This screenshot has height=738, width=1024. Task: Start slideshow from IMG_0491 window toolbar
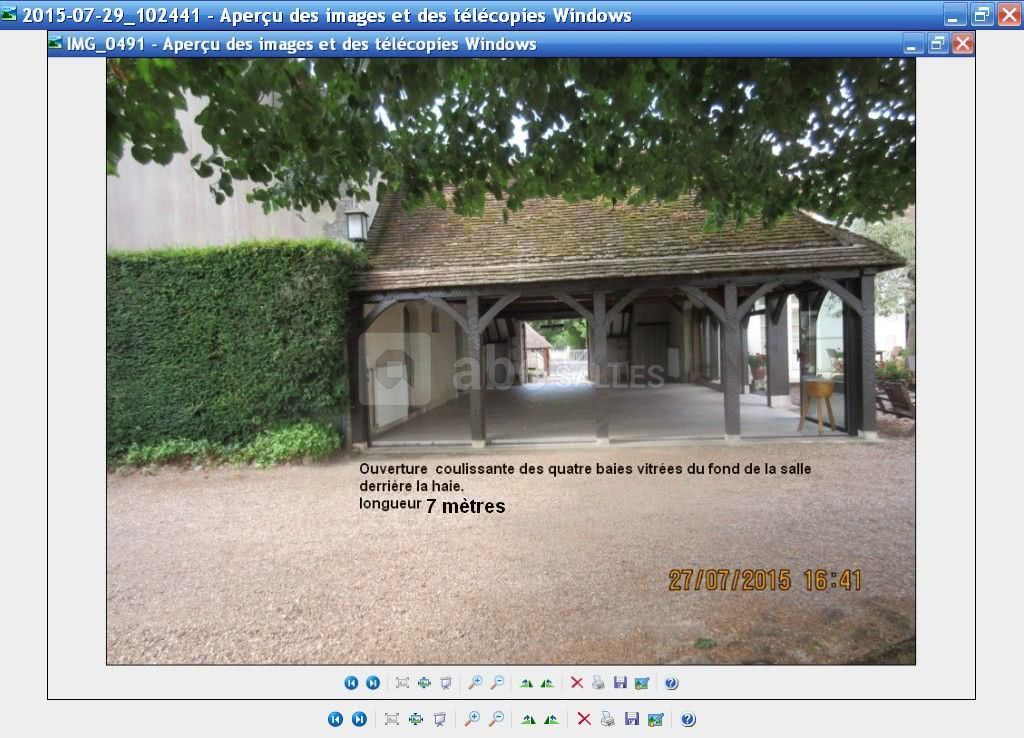pyautogui.click(x=446, y=683)
